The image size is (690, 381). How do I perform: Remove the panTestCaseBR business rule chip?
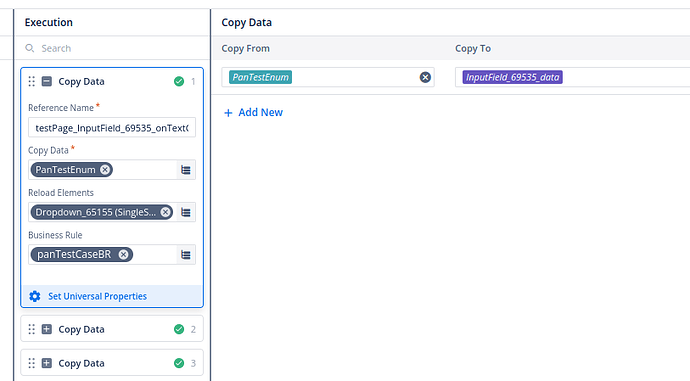point(124,254)
